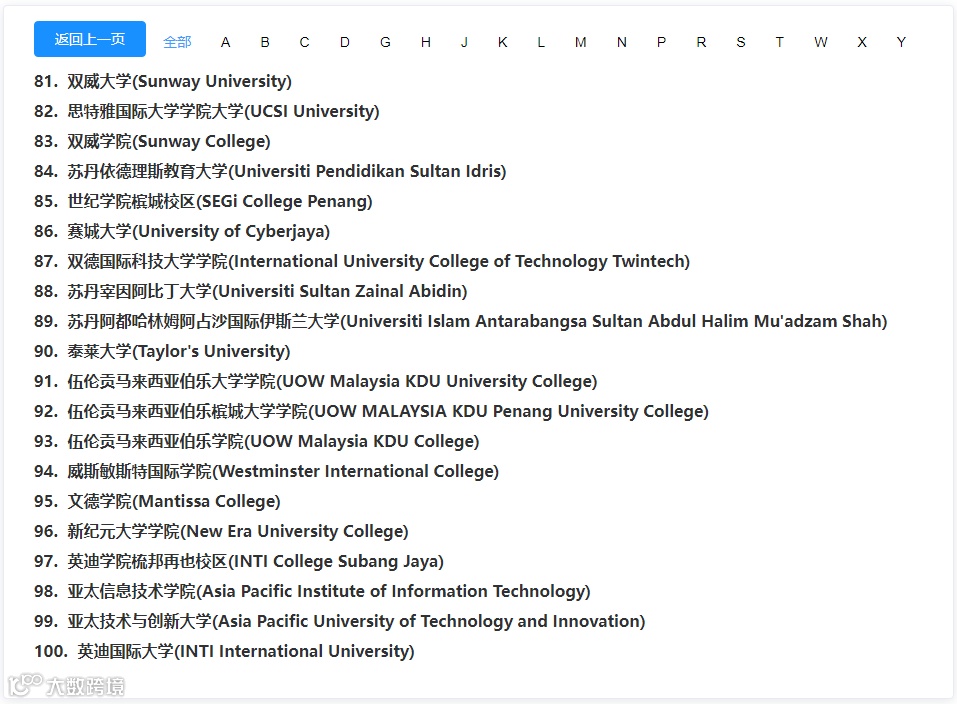This screenshot has height=704, width=957.
Task: Select entry 96 New Era University College
Action: (222, 531)
